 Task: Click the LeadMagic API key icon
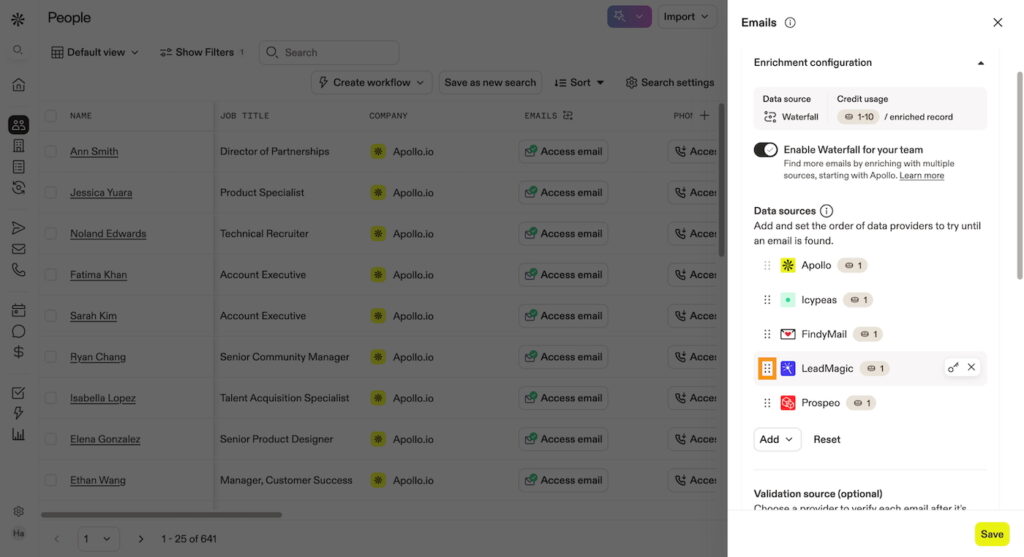(x=953, y=368)
